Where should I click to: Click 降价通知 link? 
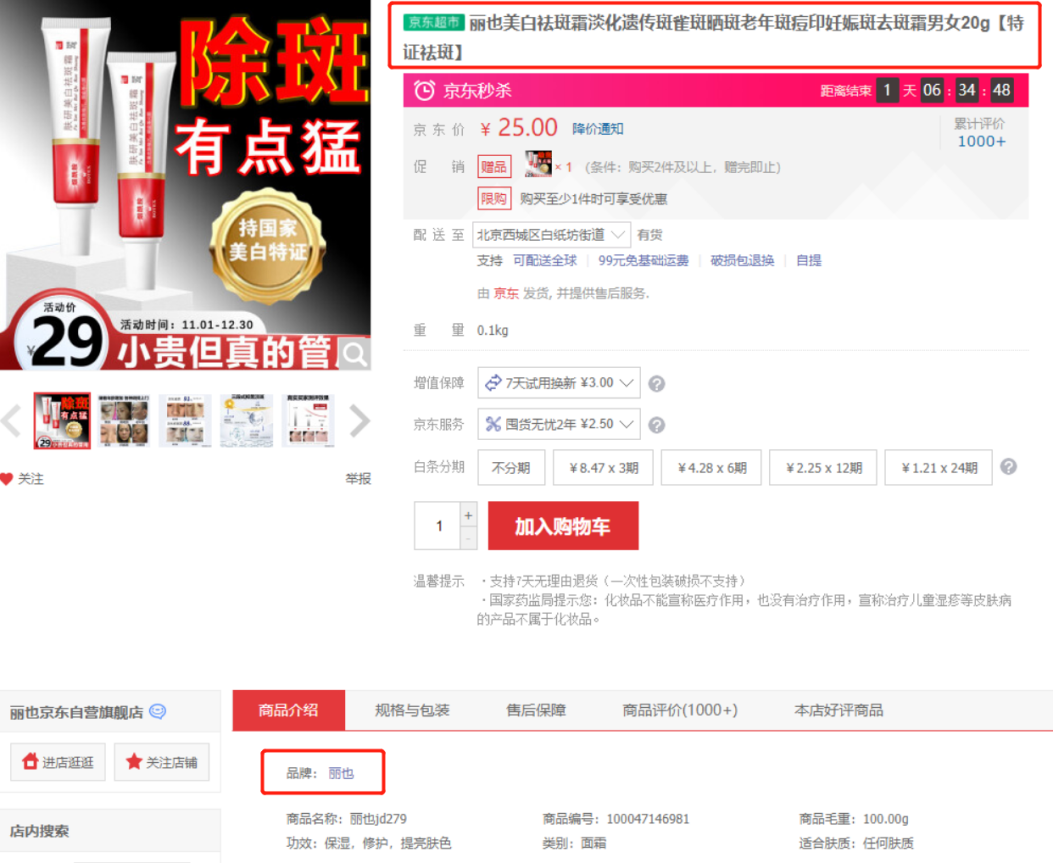pos(597,129)
